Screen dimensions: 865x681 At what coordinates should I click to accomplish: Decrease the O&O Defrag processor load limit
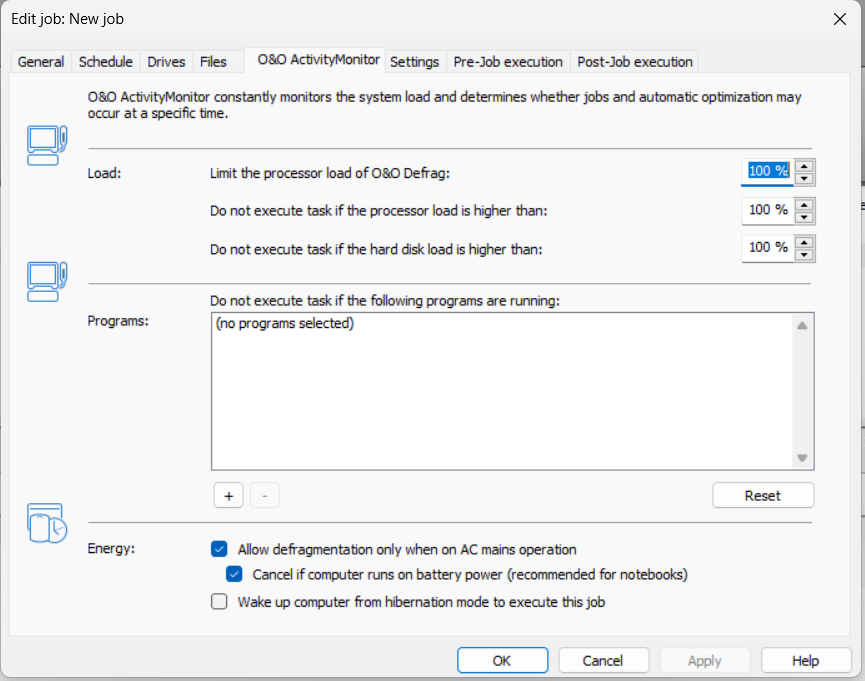pos(805,178)
